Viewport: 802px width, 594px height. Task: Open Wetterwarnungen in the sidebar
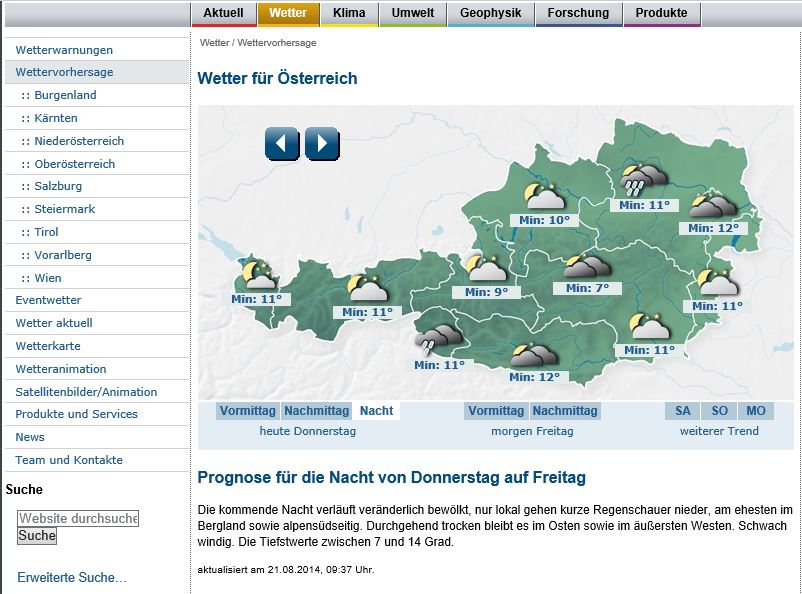tap(64, 50)
